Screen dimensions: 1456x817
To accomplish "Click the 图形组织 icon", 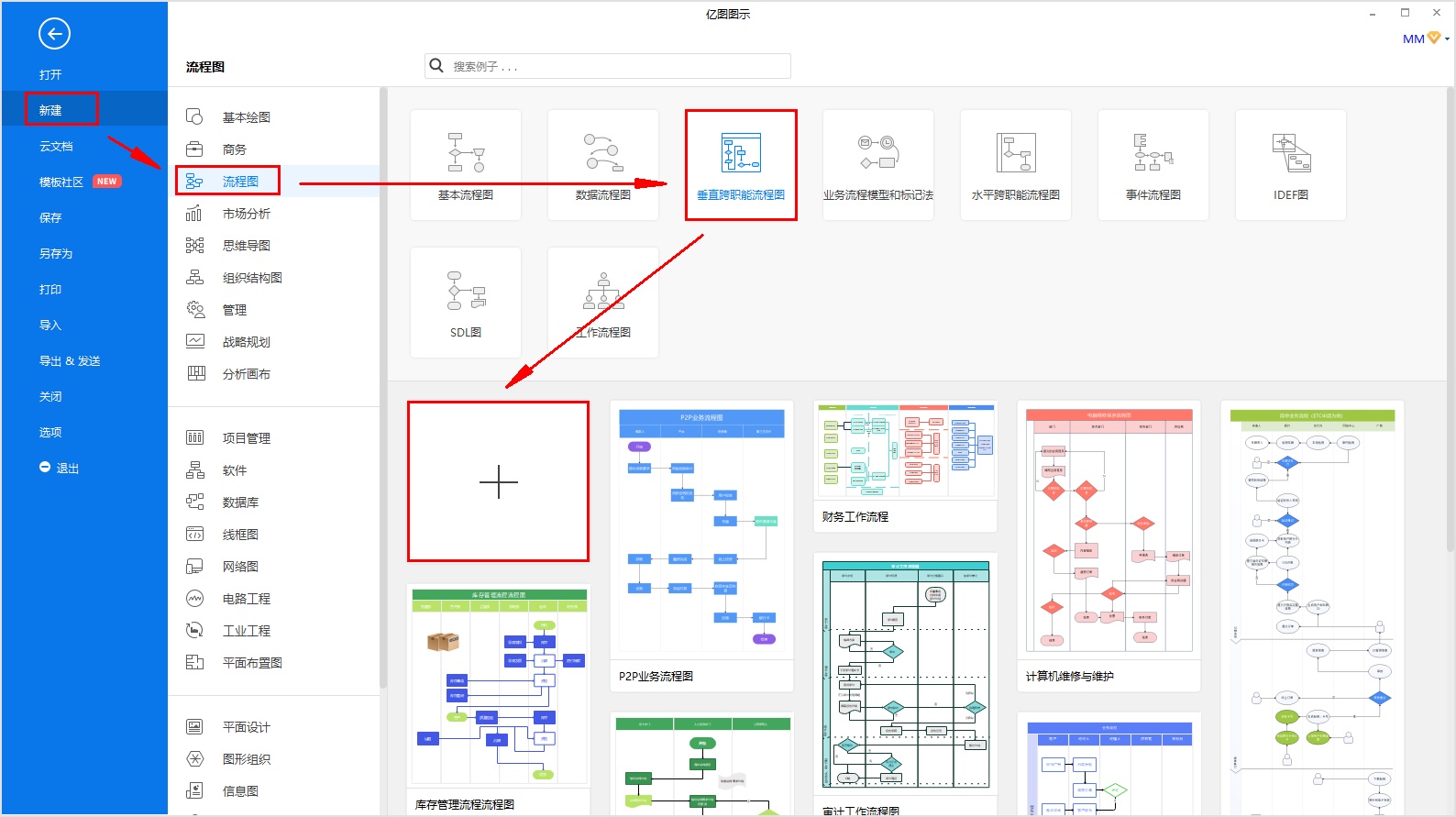I will click(194, 758).
